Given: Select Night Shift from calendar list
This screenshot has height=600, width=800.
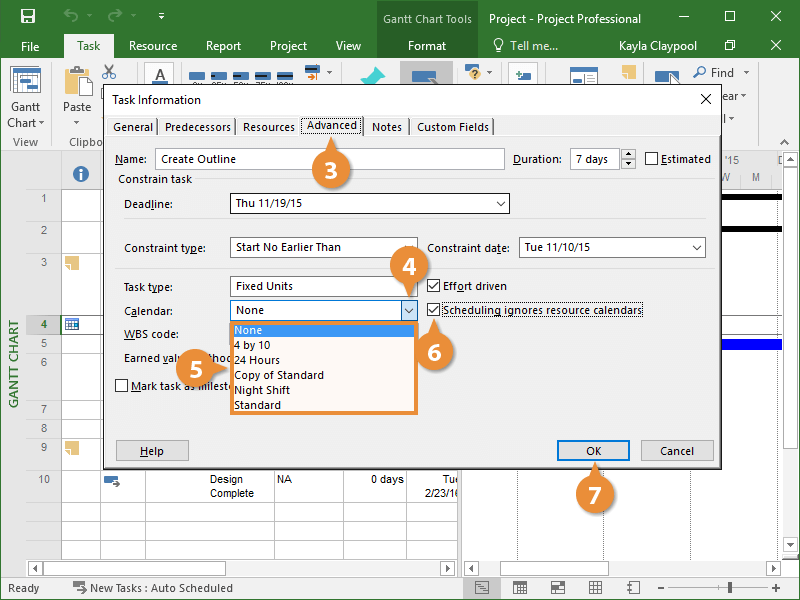Looking at the screenshot, I should point(262,390).
